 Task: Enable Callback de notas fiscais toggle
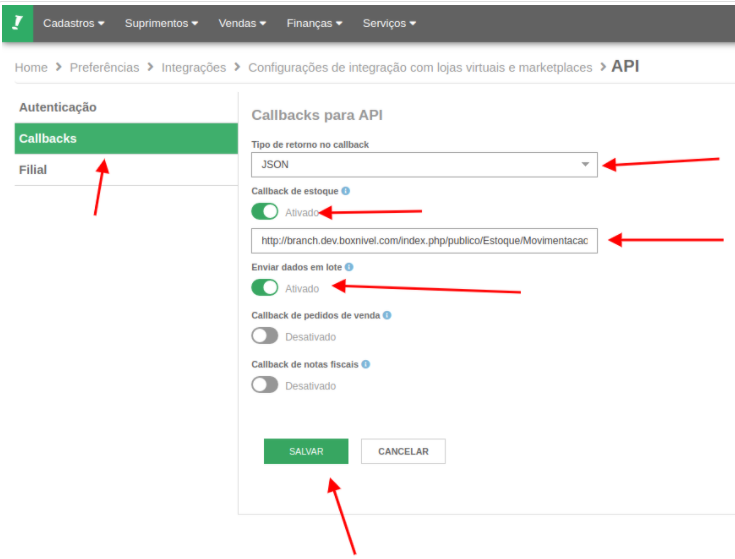pos(265,385)
